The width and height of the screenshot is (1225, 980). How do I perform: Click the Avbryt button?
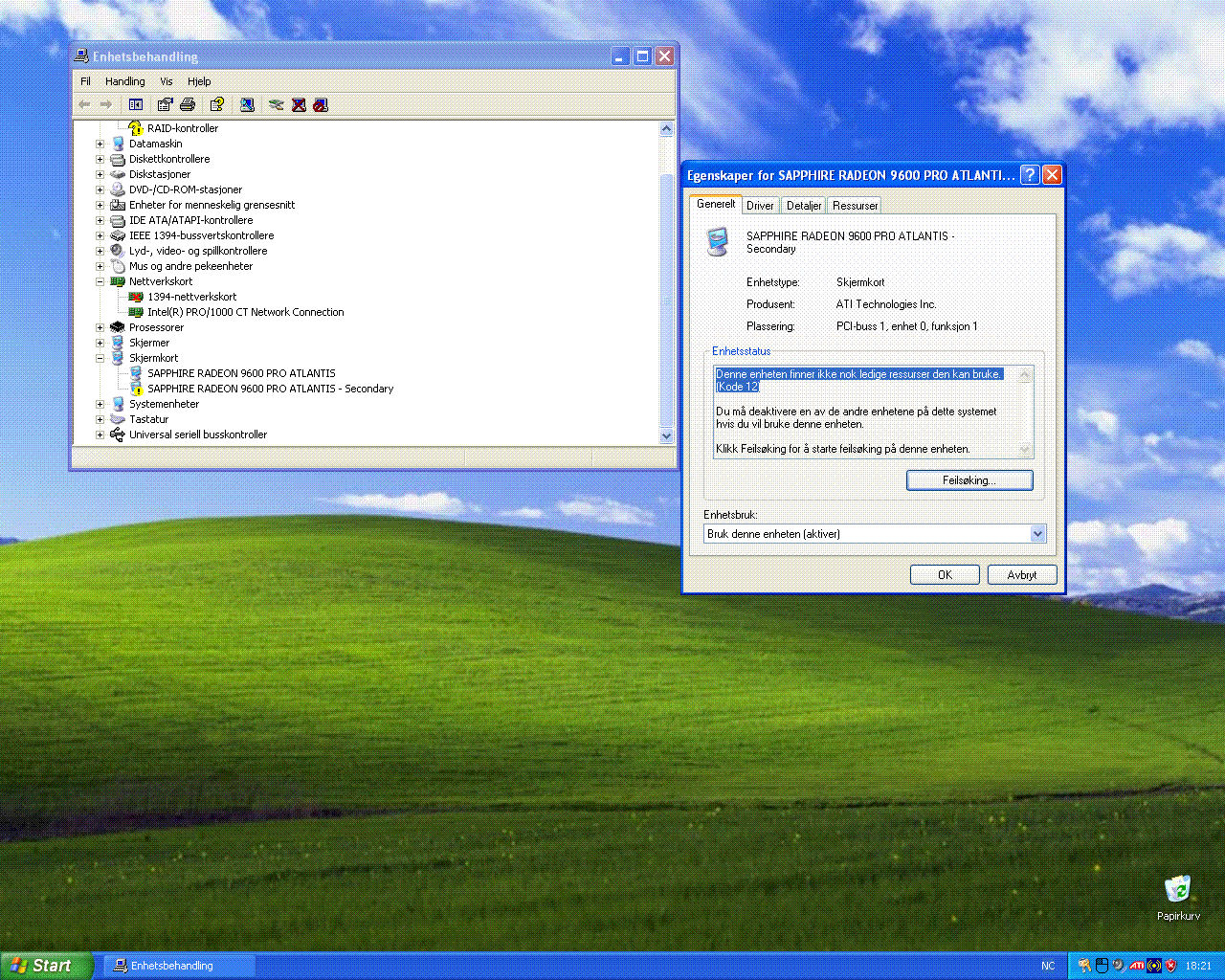point(1022,575)
